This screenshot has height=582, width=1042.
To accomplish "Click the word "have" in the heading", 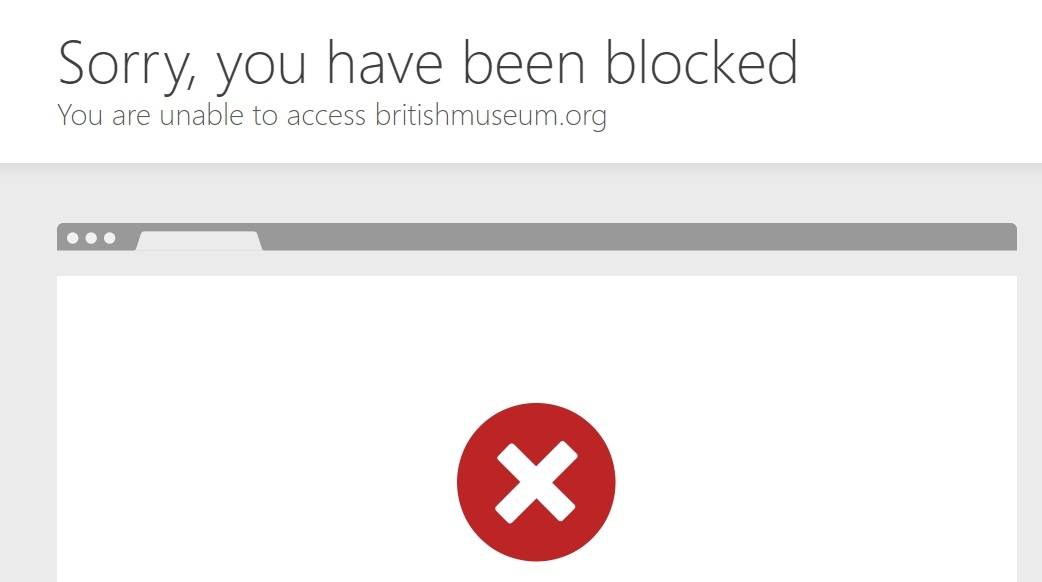I will click(x=384, y=62).
